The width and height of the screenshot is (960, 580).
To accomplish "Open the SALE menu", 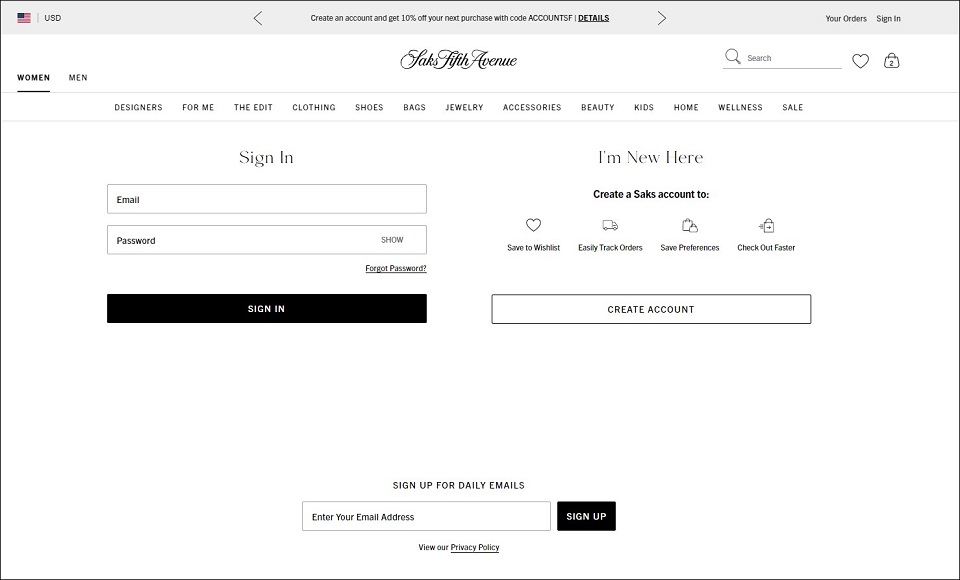I will 792,107.
